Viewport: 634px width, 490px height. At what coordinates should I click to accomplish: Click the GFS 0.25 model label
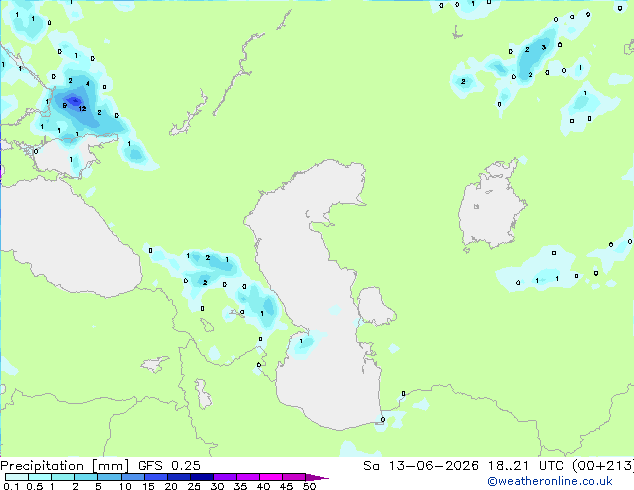pyautogui.click(x=169, y=466)
